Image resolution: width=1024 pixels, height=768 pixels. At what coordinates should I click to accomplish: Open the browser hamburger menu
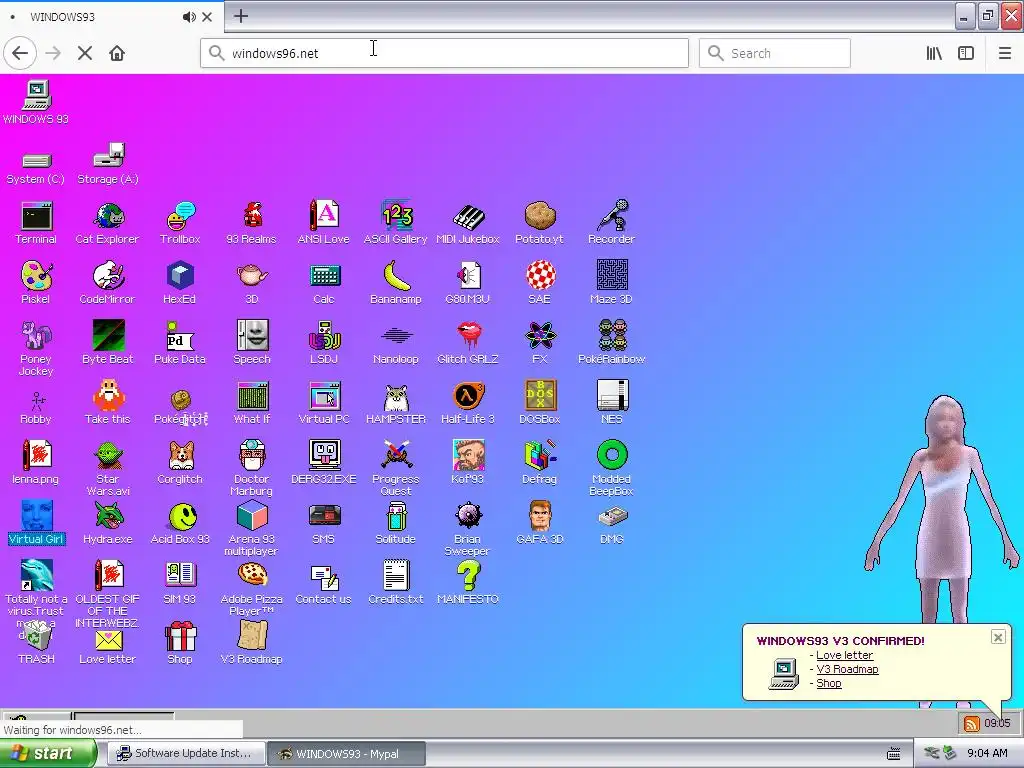point(1005,54)
